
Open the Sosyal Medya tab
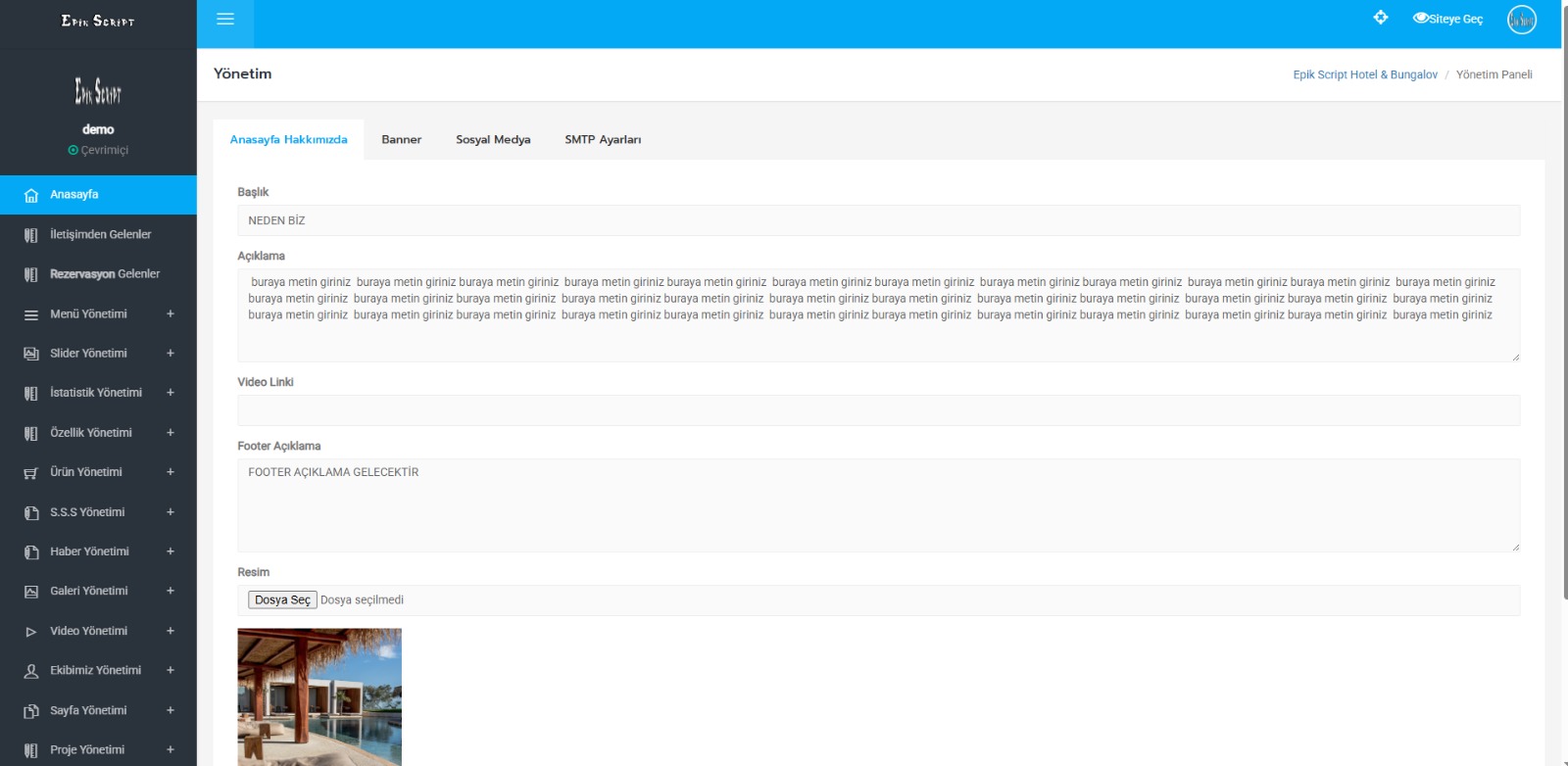pyautogui.click(x=493, y=140)
